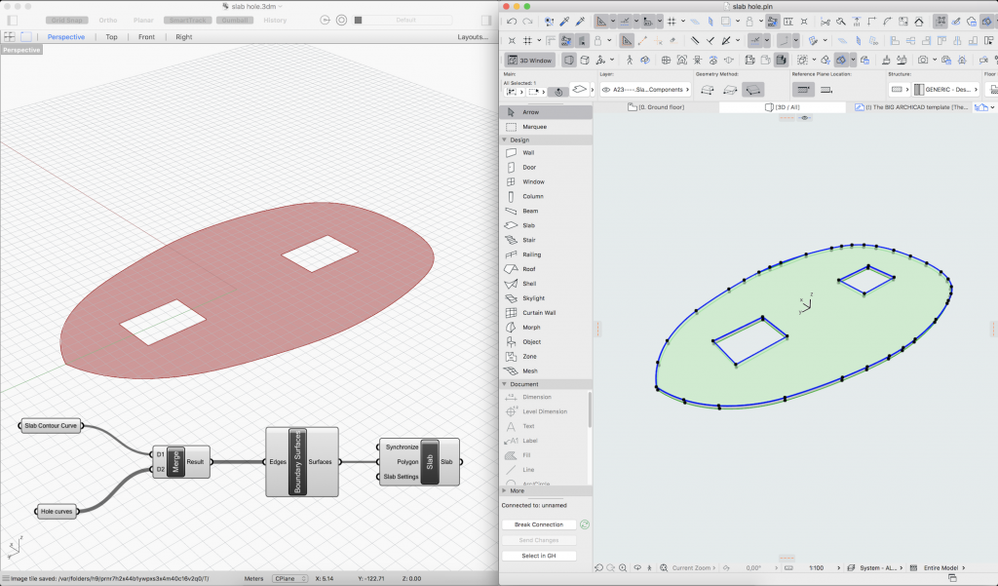The height and width of the screenshot is (586, 998).
Task: Activate the Marquee selection tool
Action: pos(534,127)
